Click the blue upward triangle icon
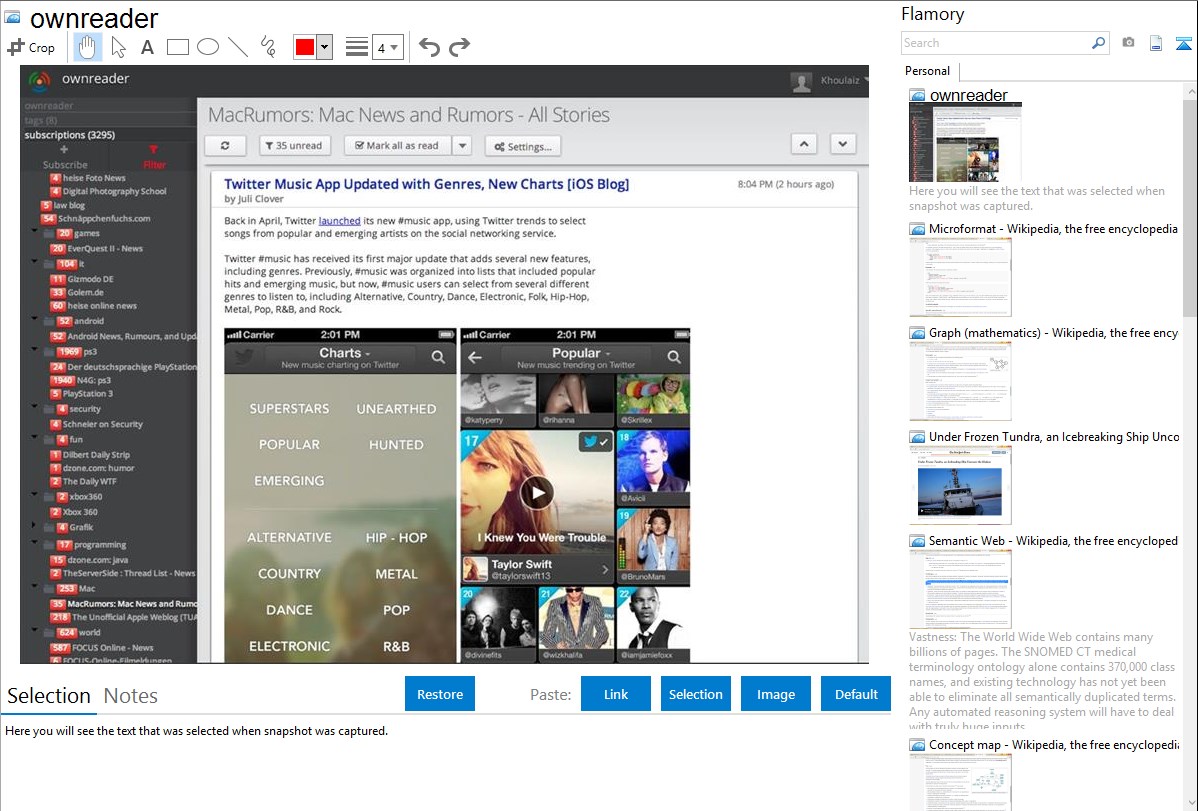 coord(1183,43)
